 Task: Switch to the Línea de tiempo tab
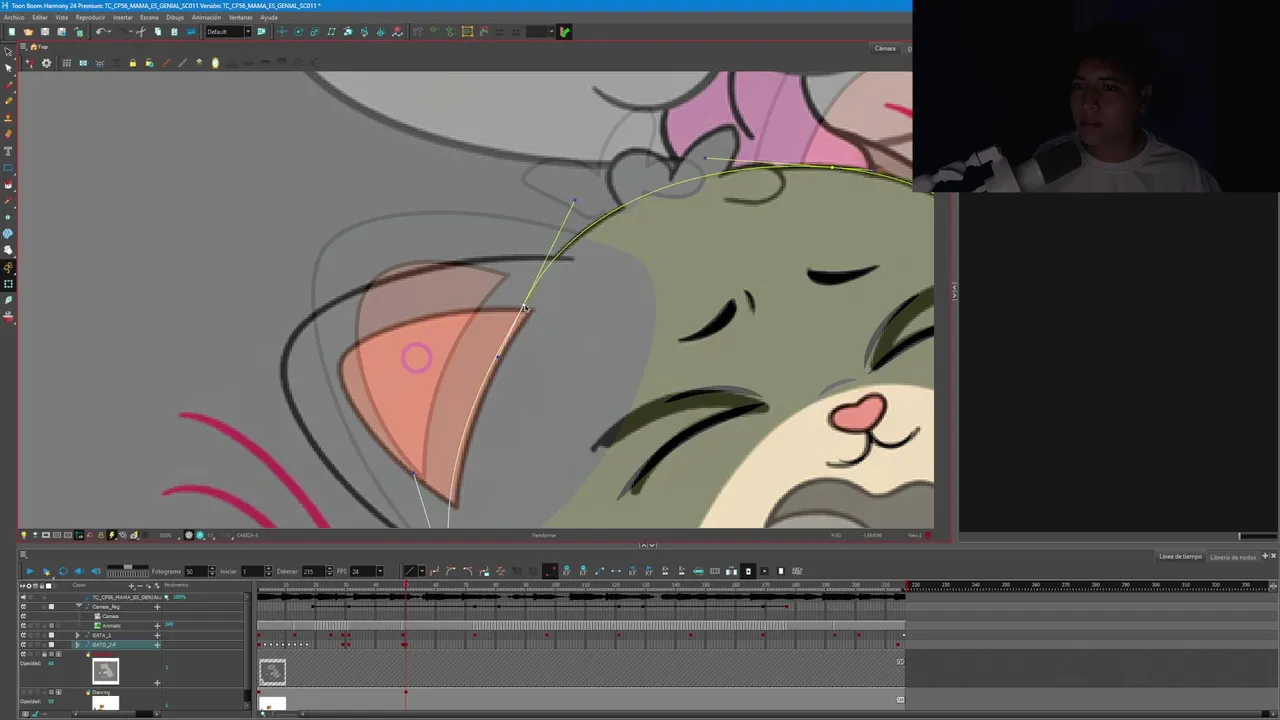click(1180, 557)
